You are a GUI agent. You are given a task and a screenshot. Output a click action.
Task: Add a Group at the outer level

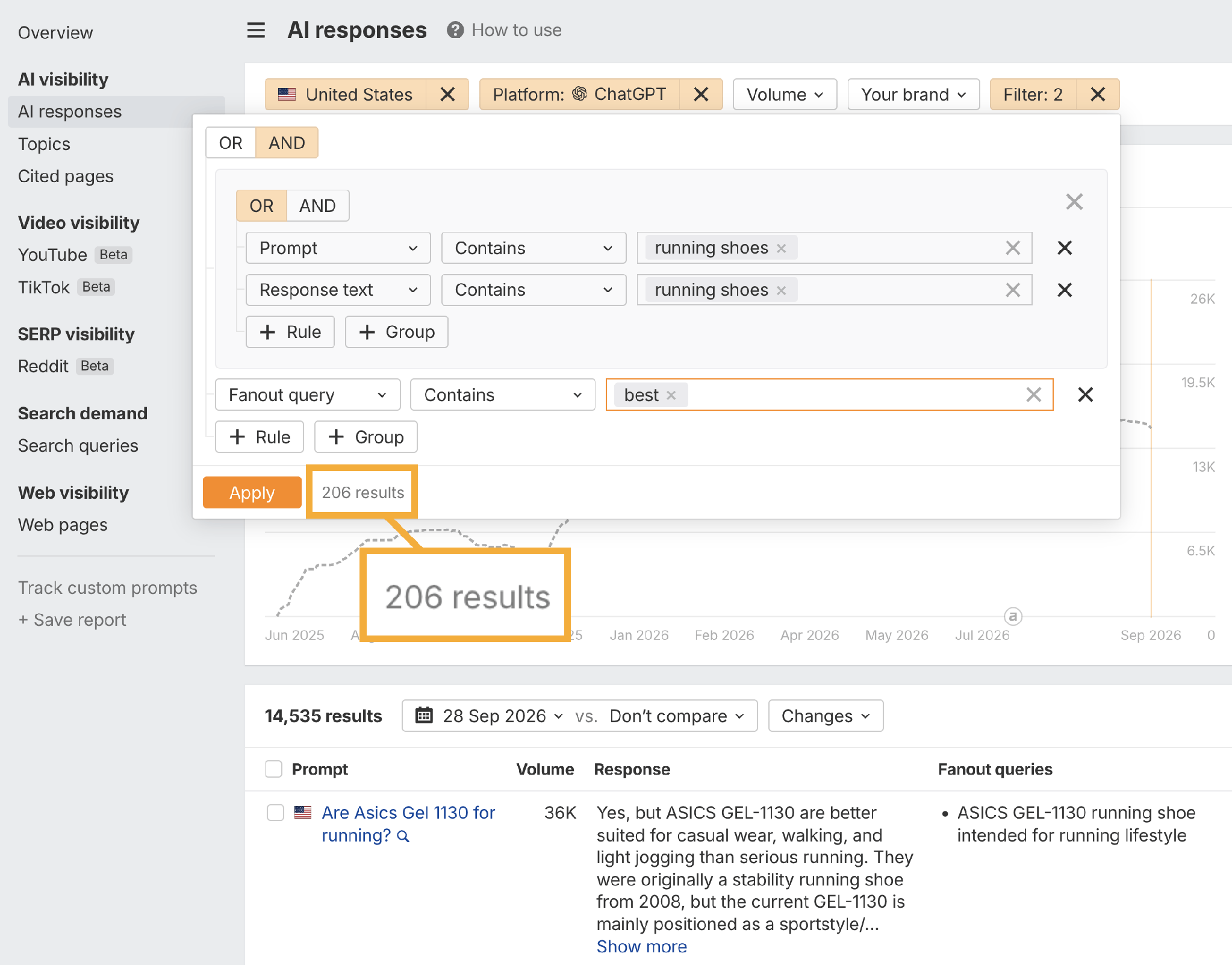click(366, 437)
